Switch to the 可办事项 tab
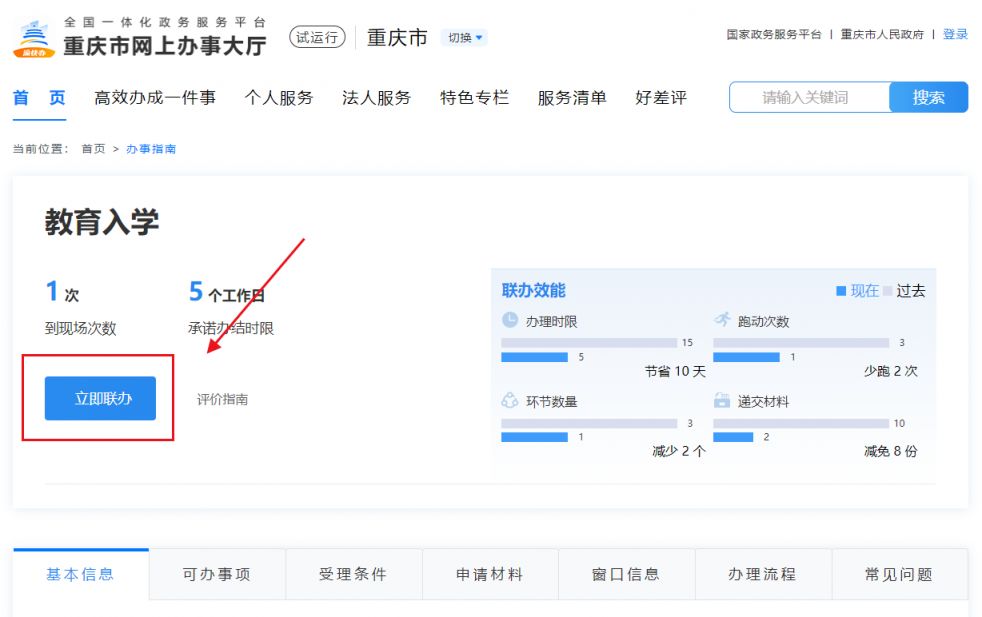982x617 pixels. click(x=217, y=574)
